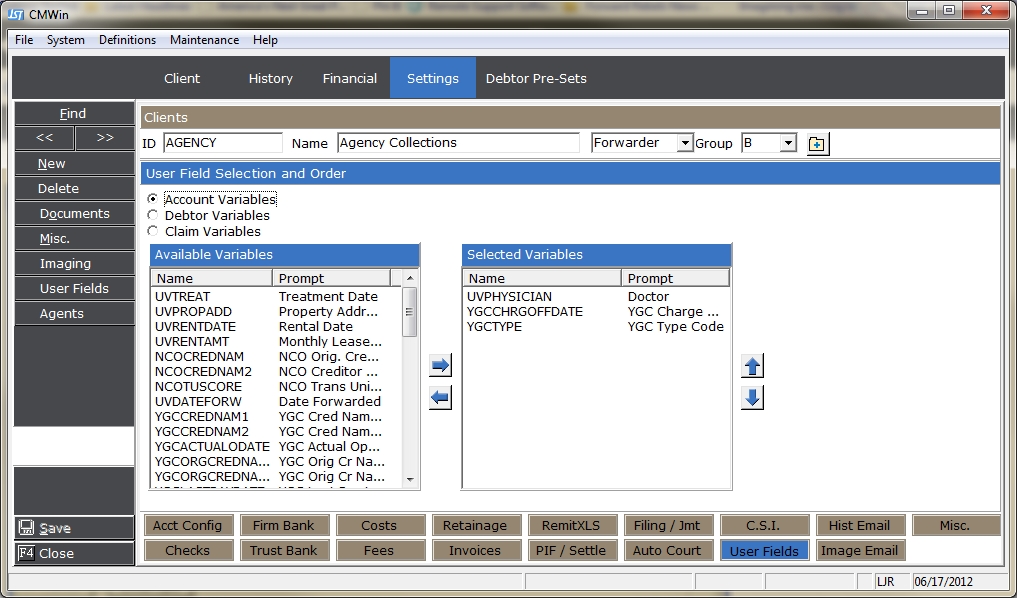Click the folder icon next to Group

(817, 144)
